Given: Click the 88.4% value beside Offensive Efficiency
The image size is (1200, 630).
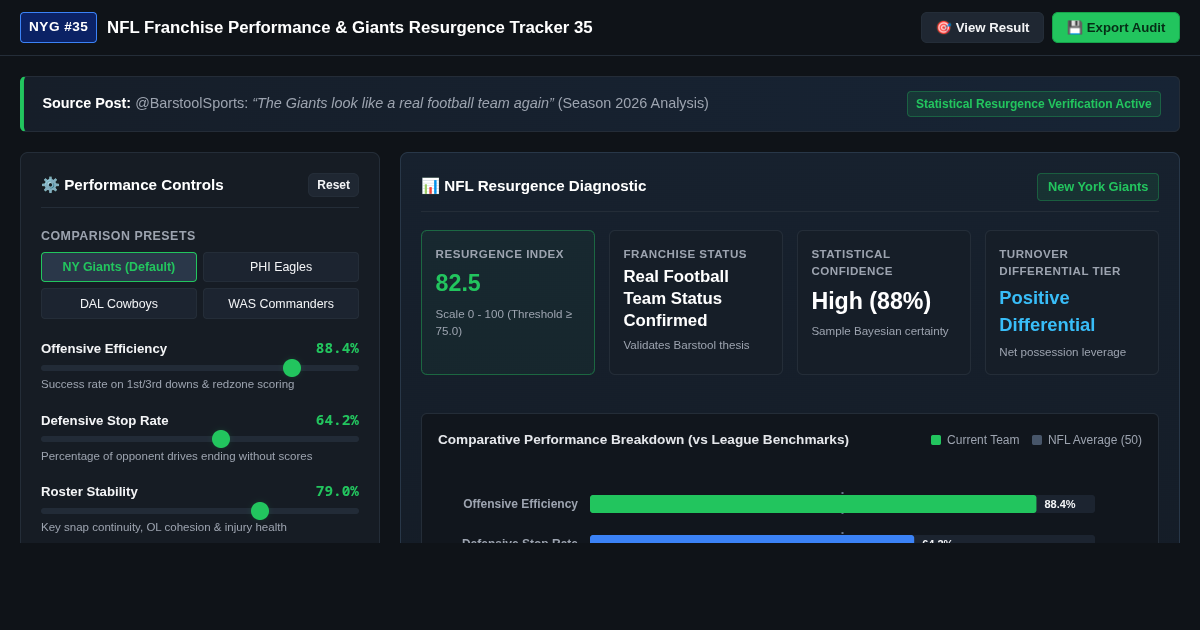Looking at the screenshot, I should [337, 348].
